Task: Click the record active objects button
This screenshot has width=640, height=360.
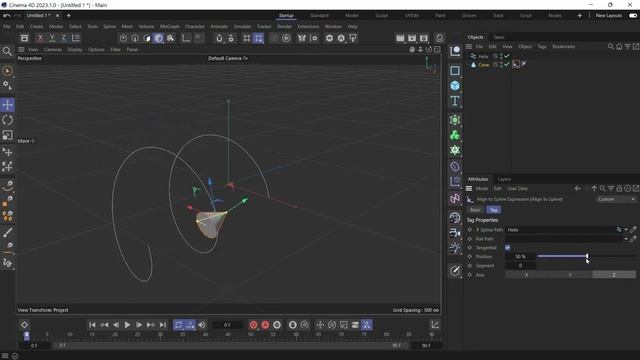Action: pos(253,325)
